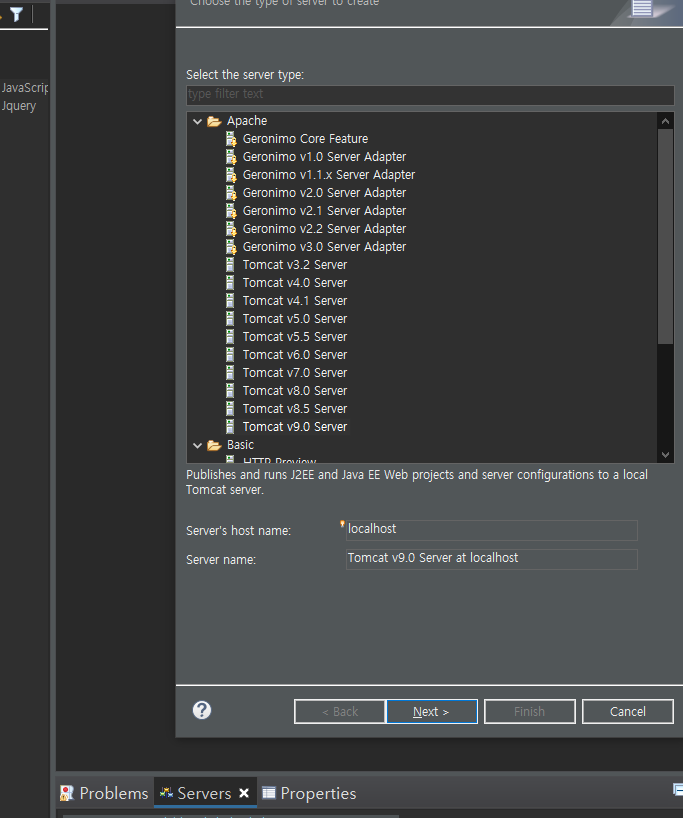Click the Tomcat v8.5 Server icon
Screen dimensions: 683x818
[x=230, y=408]
